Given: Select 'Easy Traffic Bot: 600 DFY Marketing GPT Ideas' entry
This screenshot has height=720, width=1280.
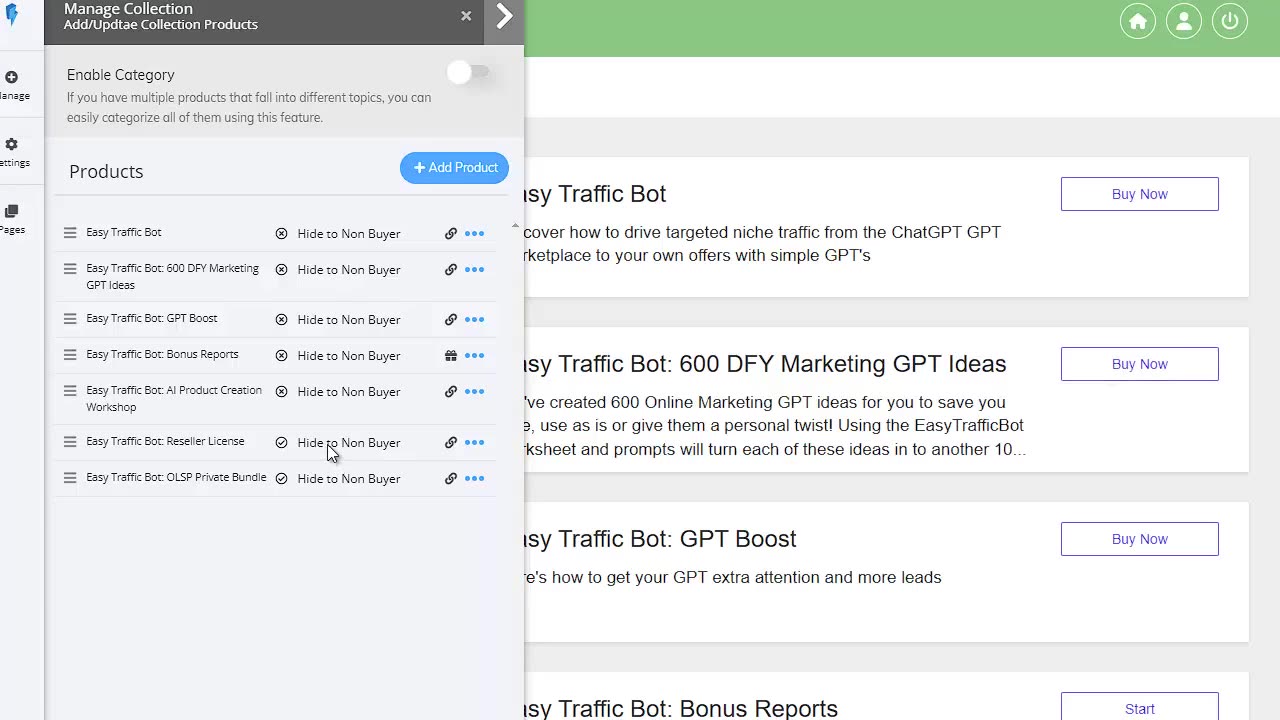Looking at the screenshot, I should [x=172, y=276].
